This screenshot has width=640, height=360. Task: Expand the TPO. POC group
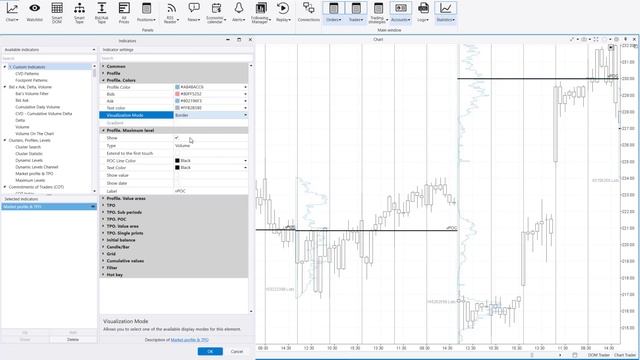click(x=103, y=219)
